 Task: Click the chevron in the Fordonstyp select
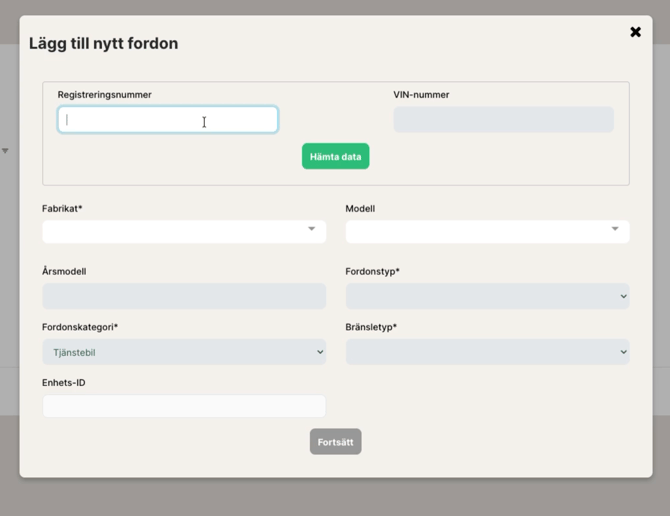623,296
